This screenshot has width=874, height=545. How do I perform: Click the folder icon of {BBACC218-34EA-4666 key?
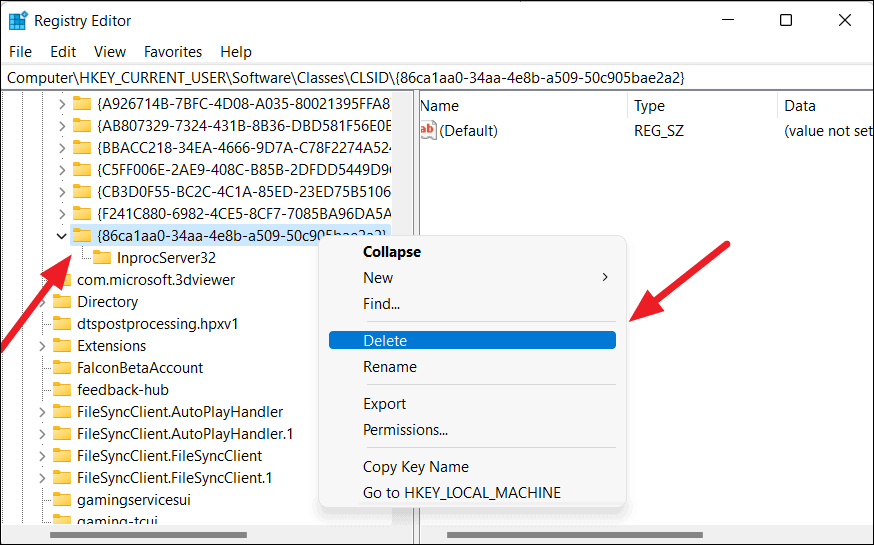82,148
